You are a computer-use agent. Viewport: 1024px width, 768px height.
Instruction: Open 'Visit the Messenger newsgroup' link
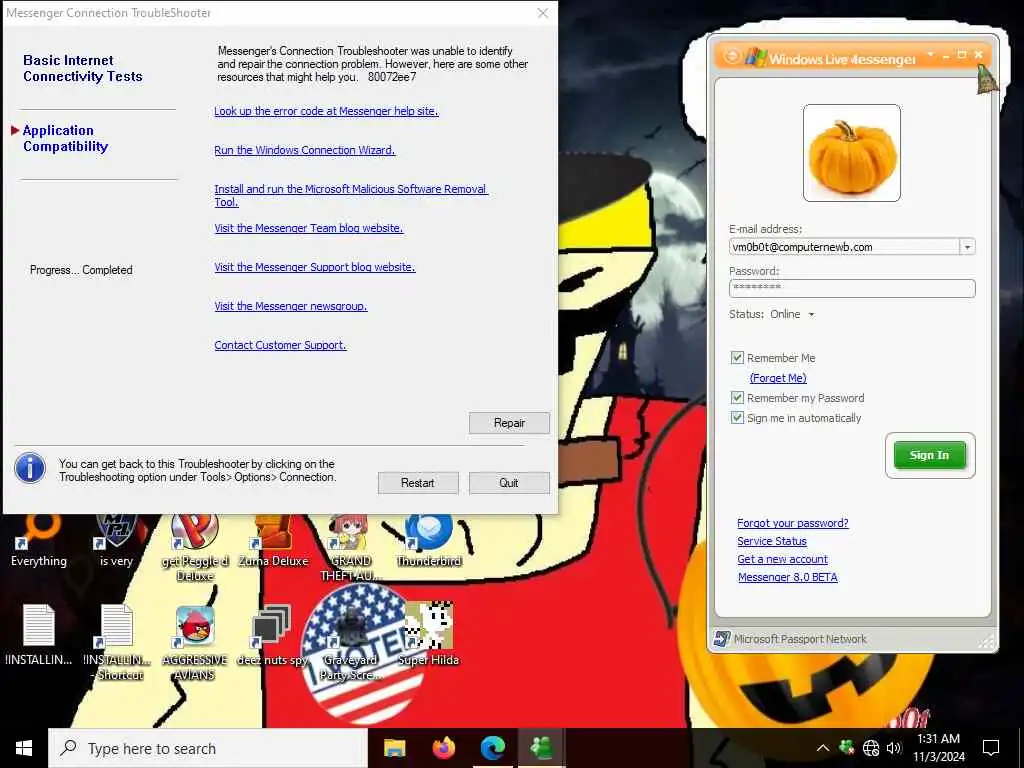point(291,306)
